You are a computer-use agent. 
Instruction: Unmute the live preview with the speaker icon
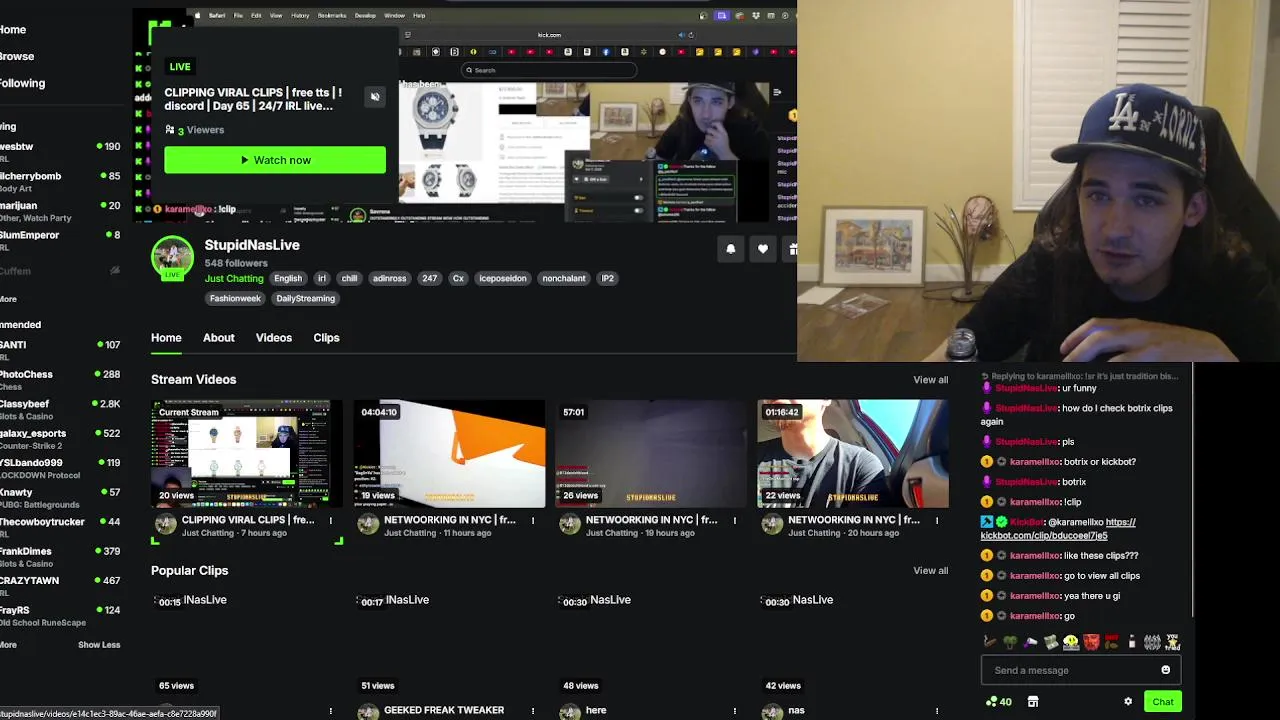click(375, 97)
